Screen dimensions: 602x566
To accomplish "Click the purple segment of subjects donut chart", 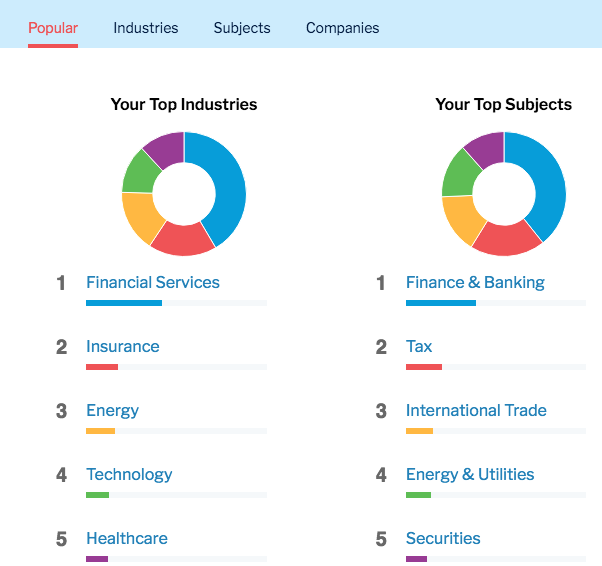I will [x=485, y=148].
